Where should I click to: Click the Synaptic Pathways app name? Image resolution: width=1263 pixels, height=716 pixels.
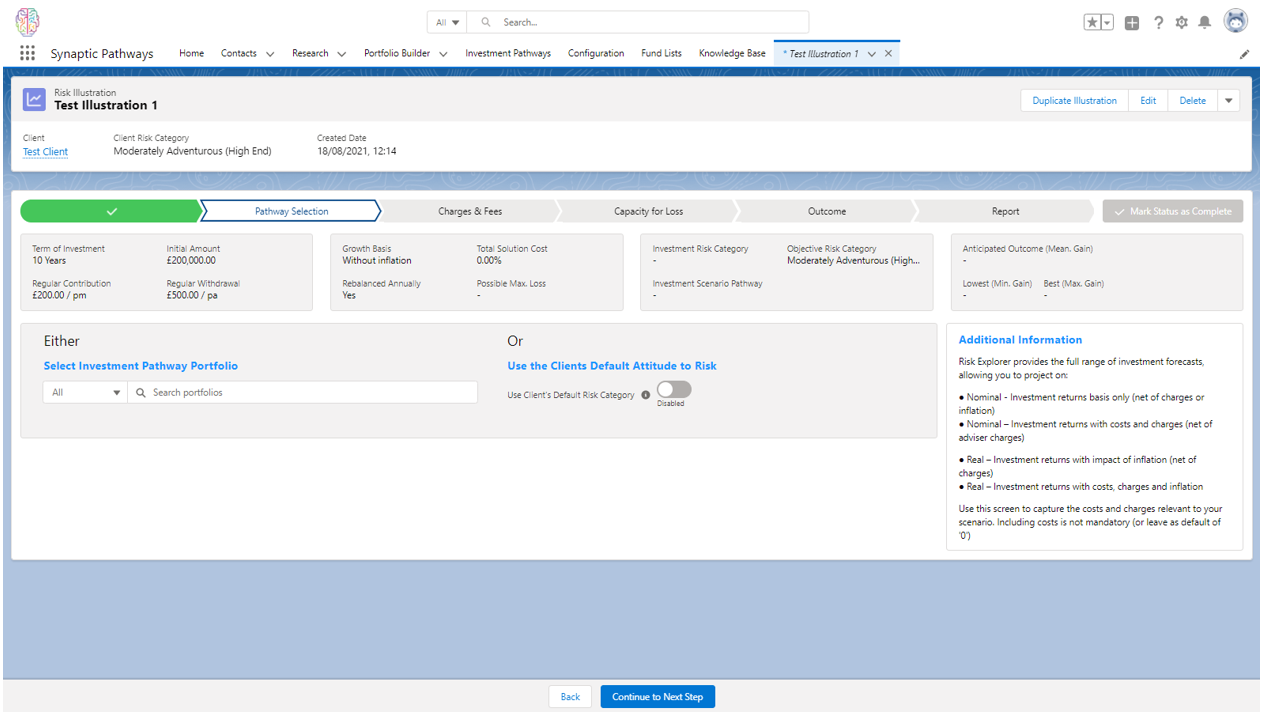click(102, 54)
